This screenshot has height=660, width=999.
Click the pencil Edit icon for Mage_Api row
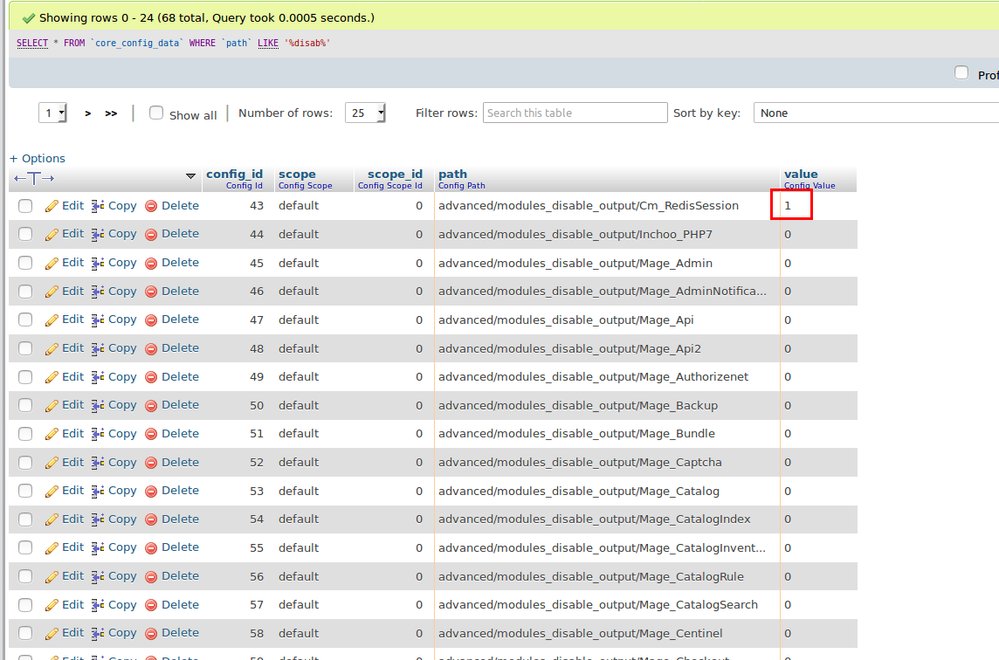pyautogui.click(x=52, y=320)
